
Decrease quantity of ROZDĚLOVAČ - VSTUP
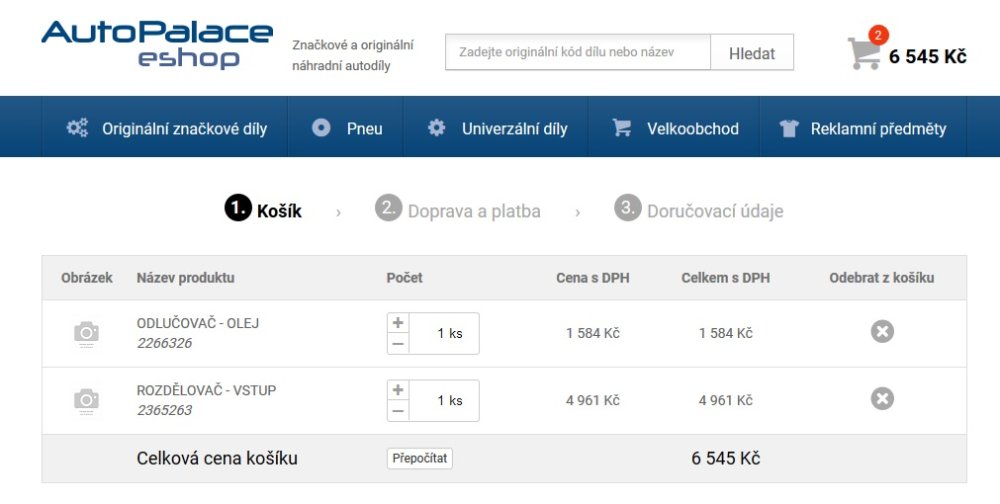click(x=398, y=410)
